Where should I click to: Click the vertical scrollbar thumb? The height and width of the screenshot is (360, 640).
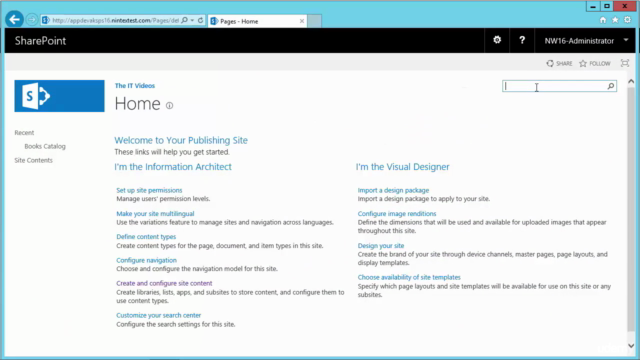click(631, 208)
